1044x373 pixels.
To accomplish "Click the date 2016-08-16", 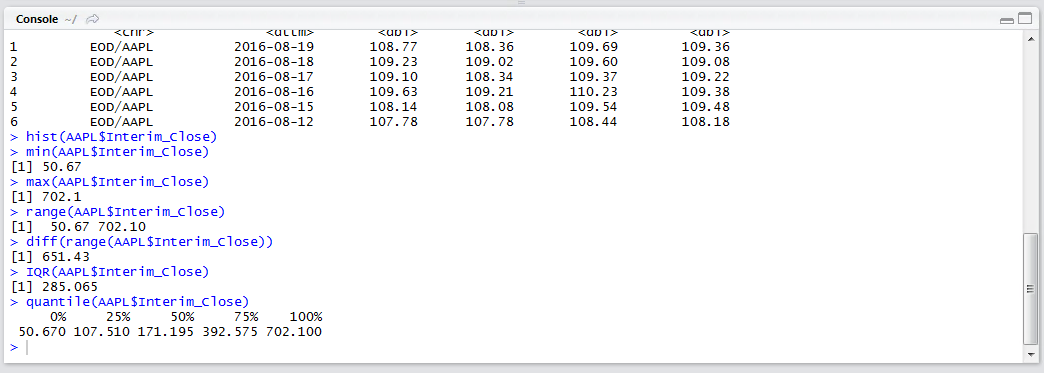I will point(274,92).
